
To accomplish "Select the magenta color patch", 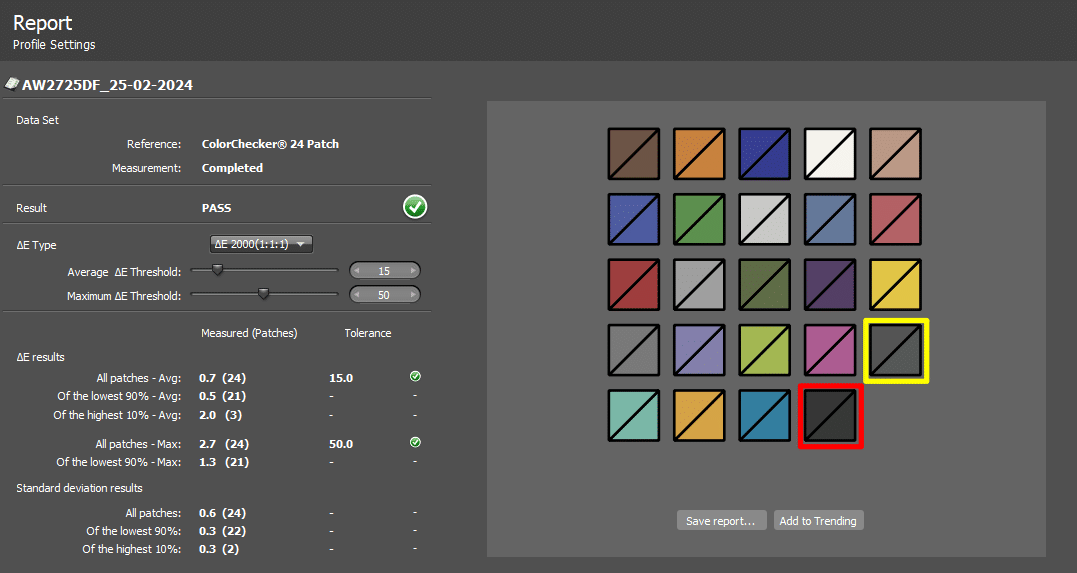I will pyautogui.click(x=830, y=350).
